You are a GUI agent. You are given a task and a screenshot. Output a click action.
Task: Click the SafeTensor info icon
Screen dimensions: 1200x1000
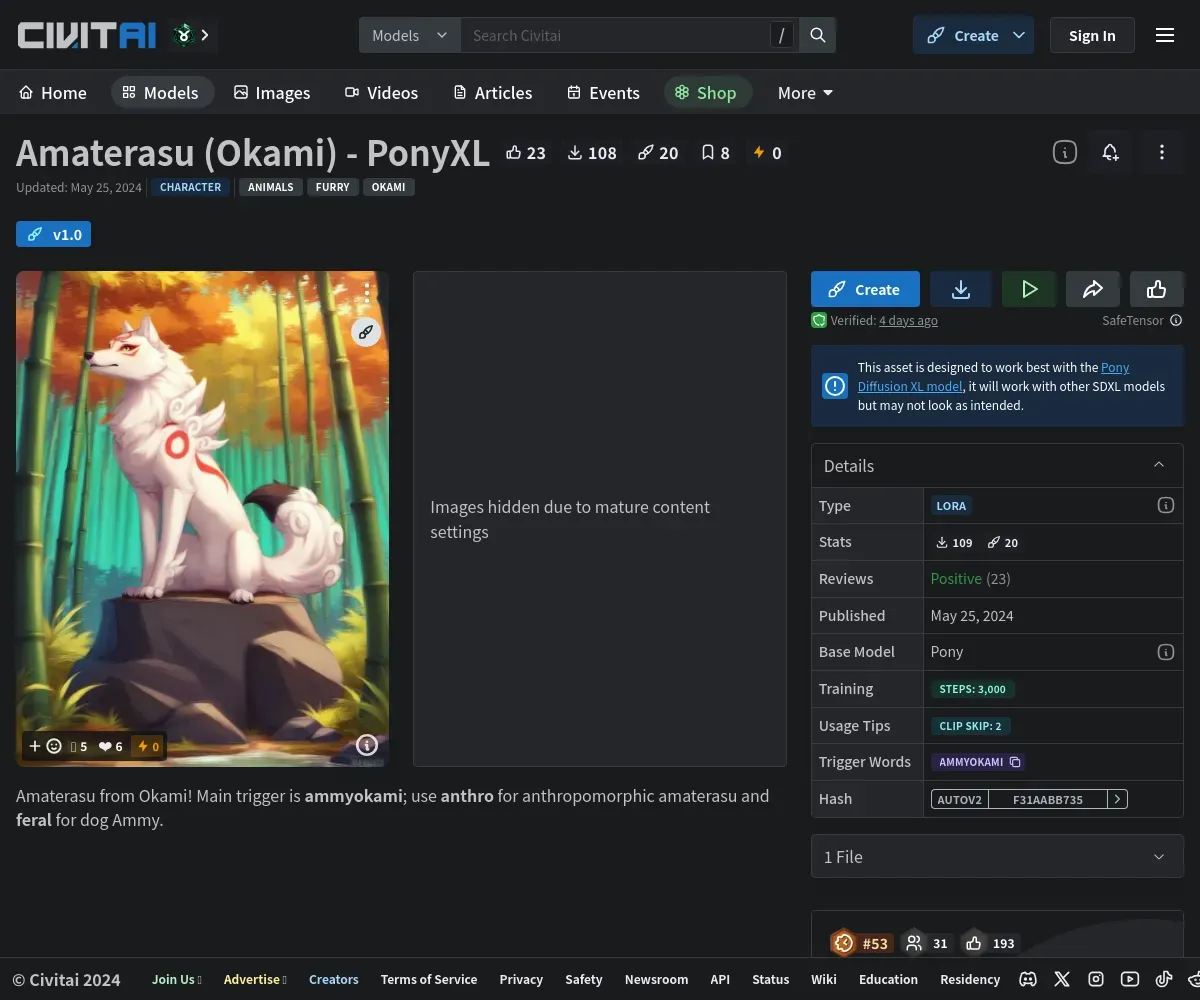click(x=1176, y=320)
